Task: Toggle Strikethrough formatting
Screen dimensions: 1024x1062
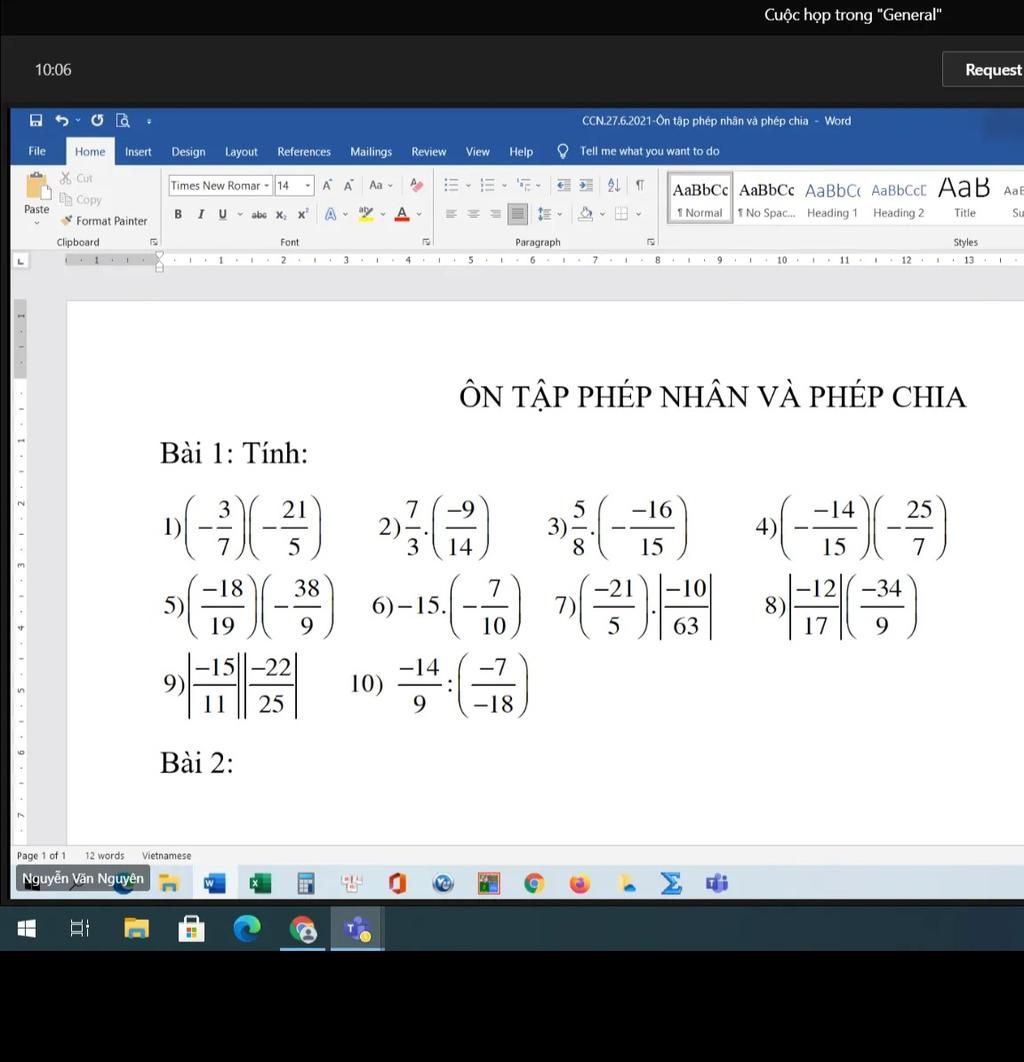Action: pos(259,215)
